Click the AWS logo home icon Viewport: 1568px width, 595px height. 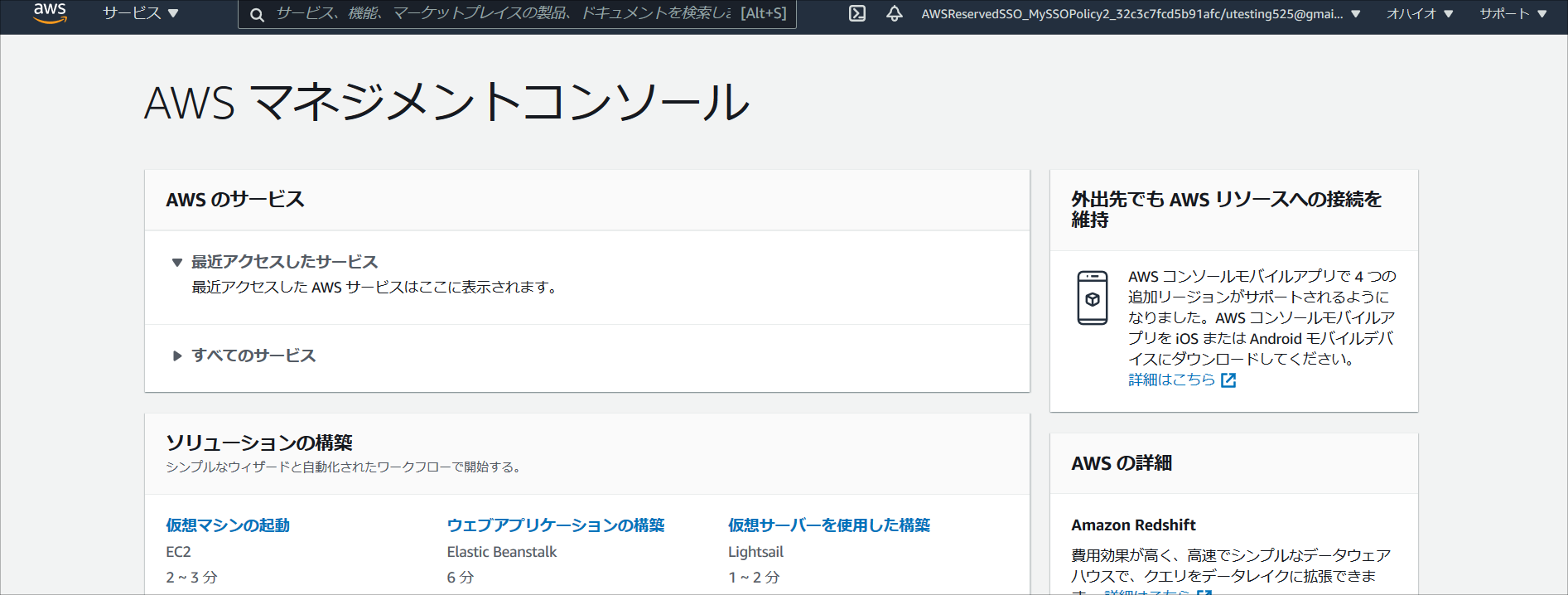pyautogui.click(x=50, y=13)
